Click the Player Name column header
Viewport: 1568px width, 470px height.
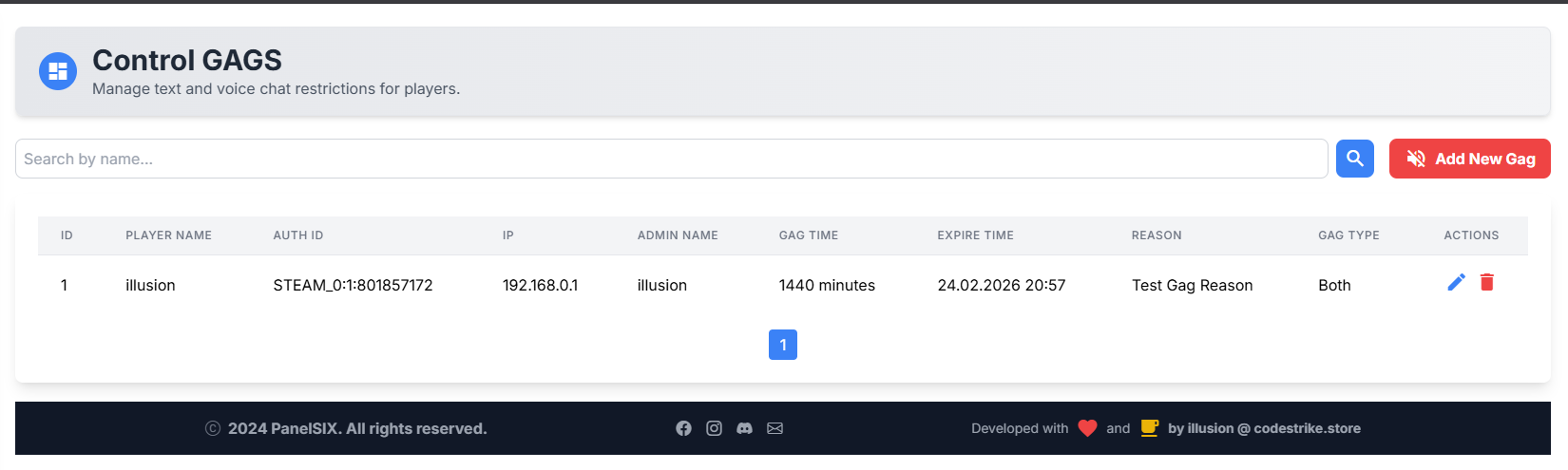point(168,235)
